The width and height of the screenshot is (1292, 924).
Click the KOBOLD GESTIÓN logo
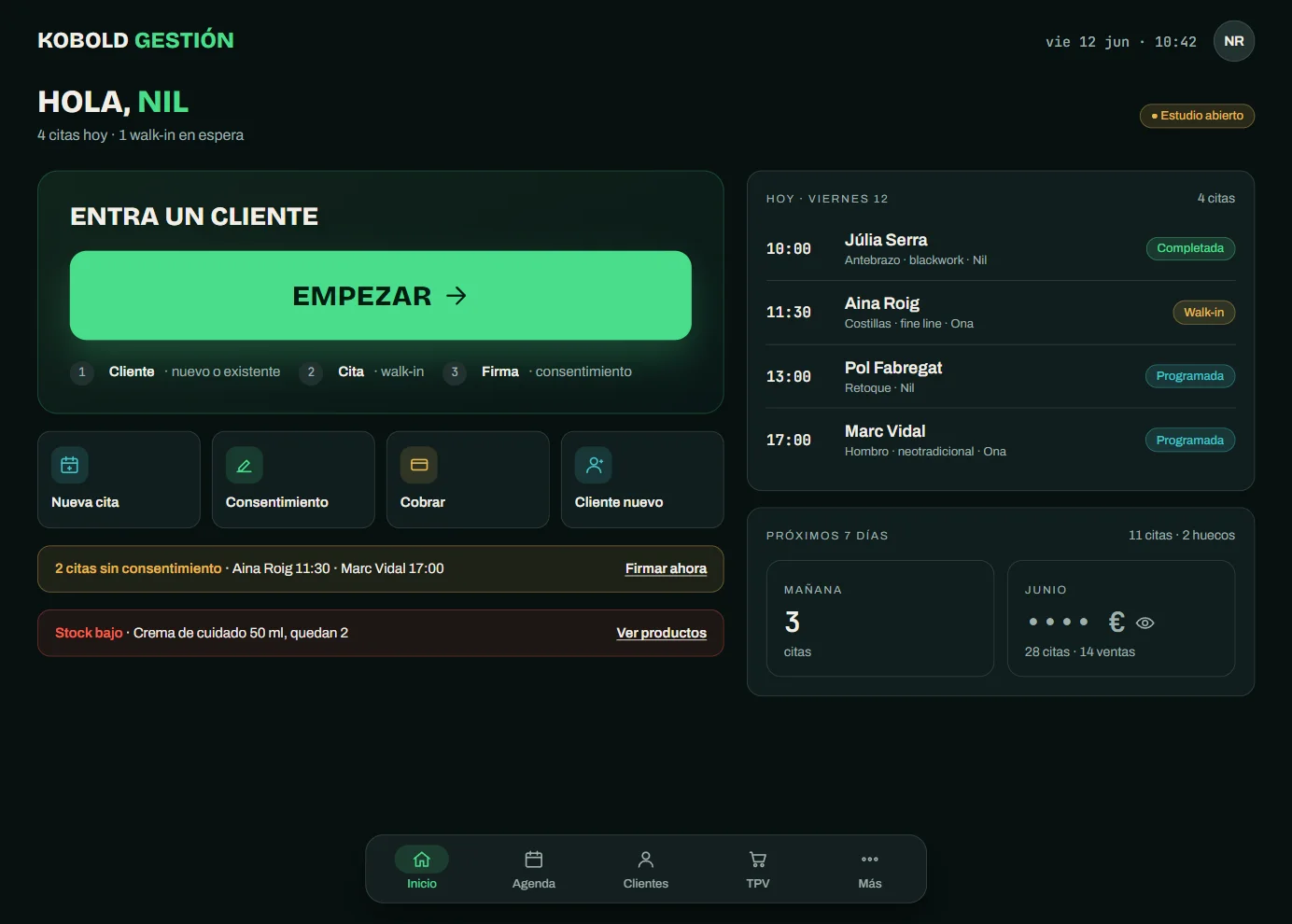[x=135, y=40]
